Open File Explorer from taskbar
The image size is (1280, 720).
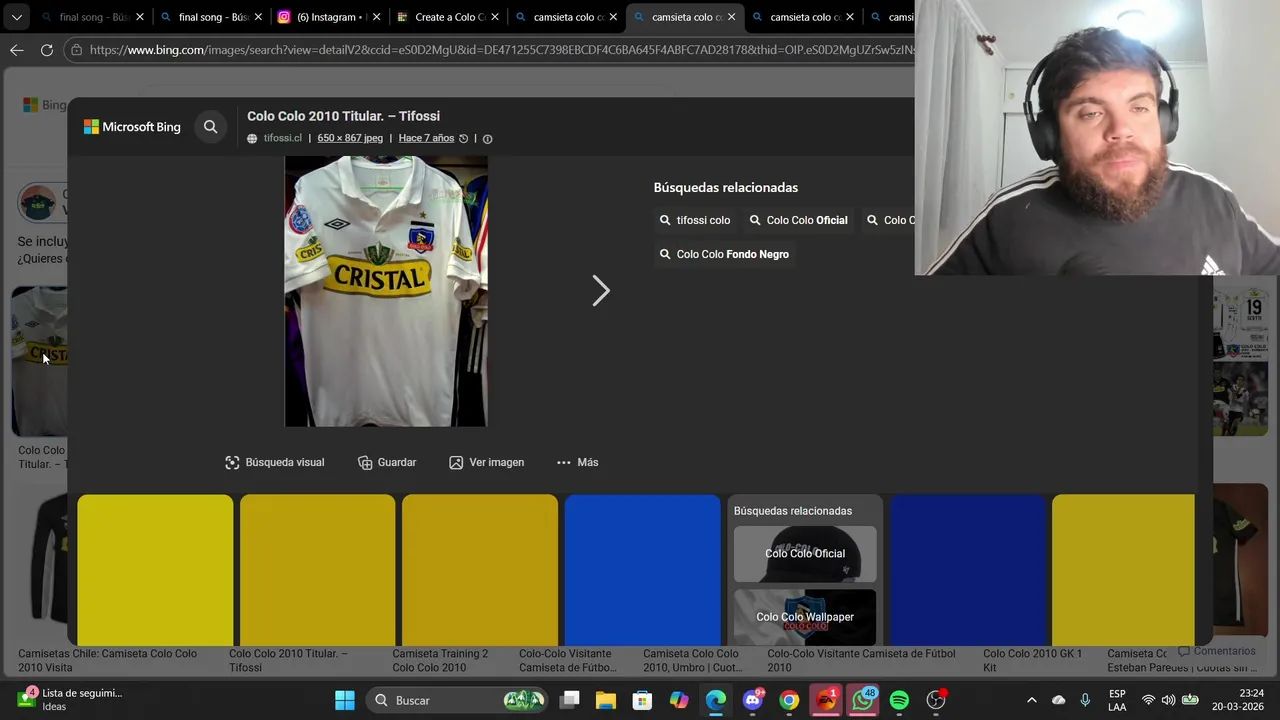606,700
